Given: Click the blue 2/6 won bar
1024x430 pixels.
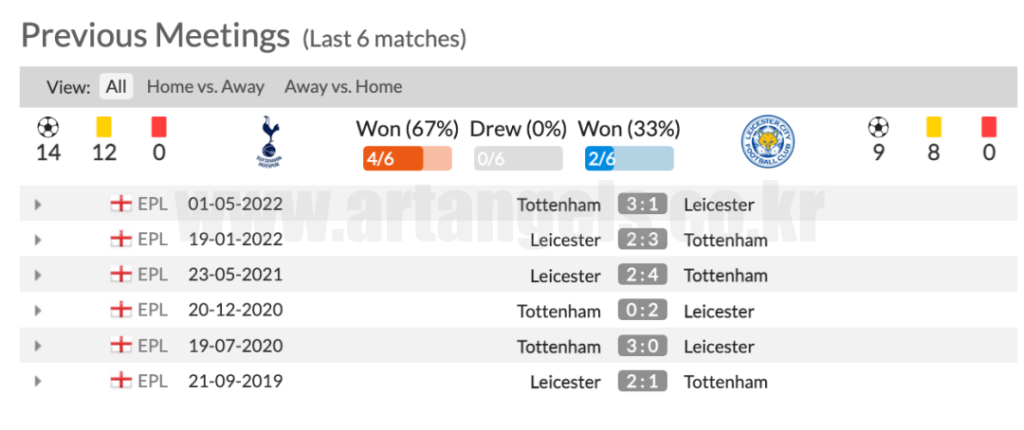Looking at the screenshot, I should pos(629,158).
